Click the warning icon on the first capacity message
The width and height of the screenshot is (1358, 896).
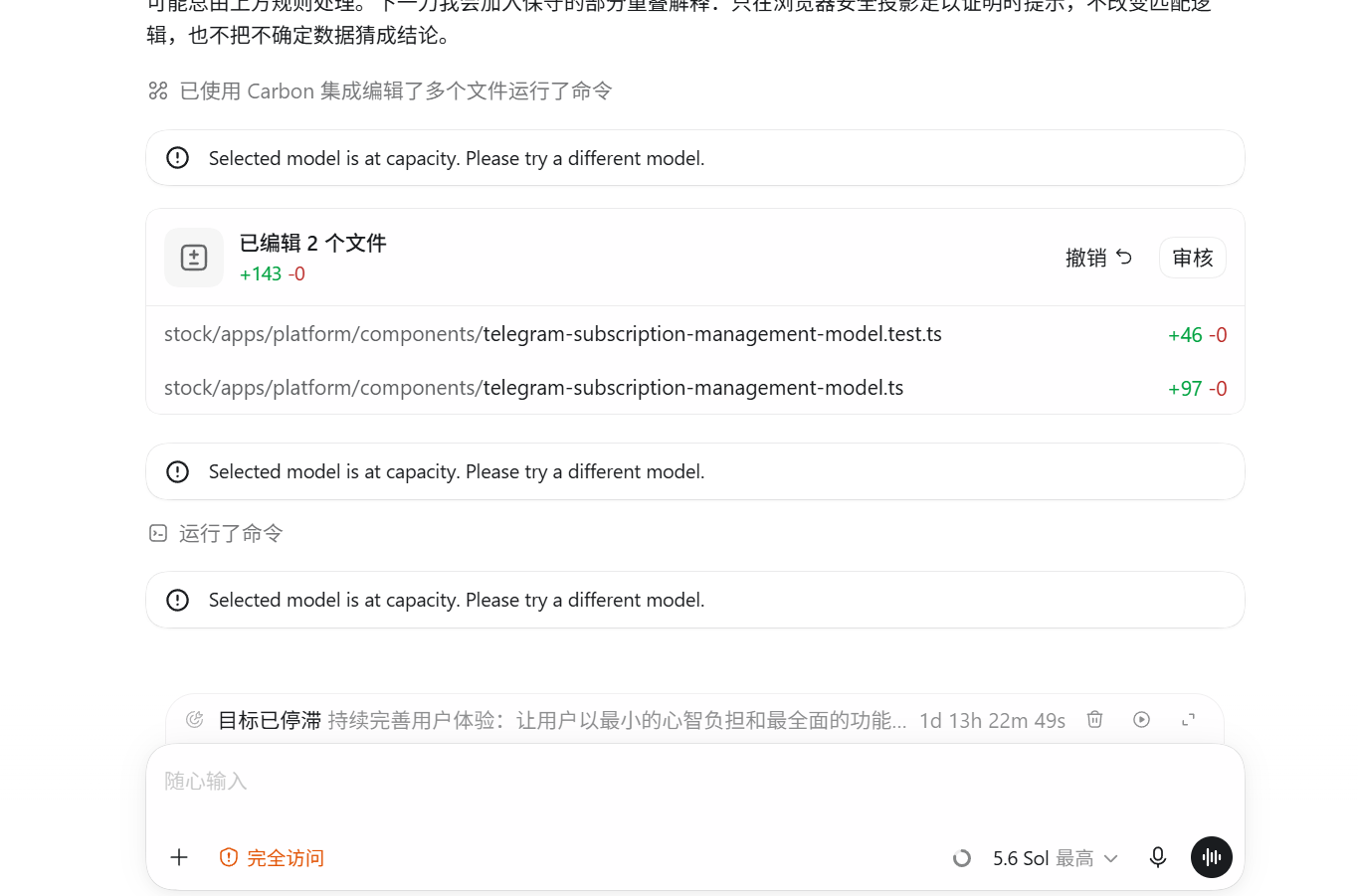click(177, 158)
